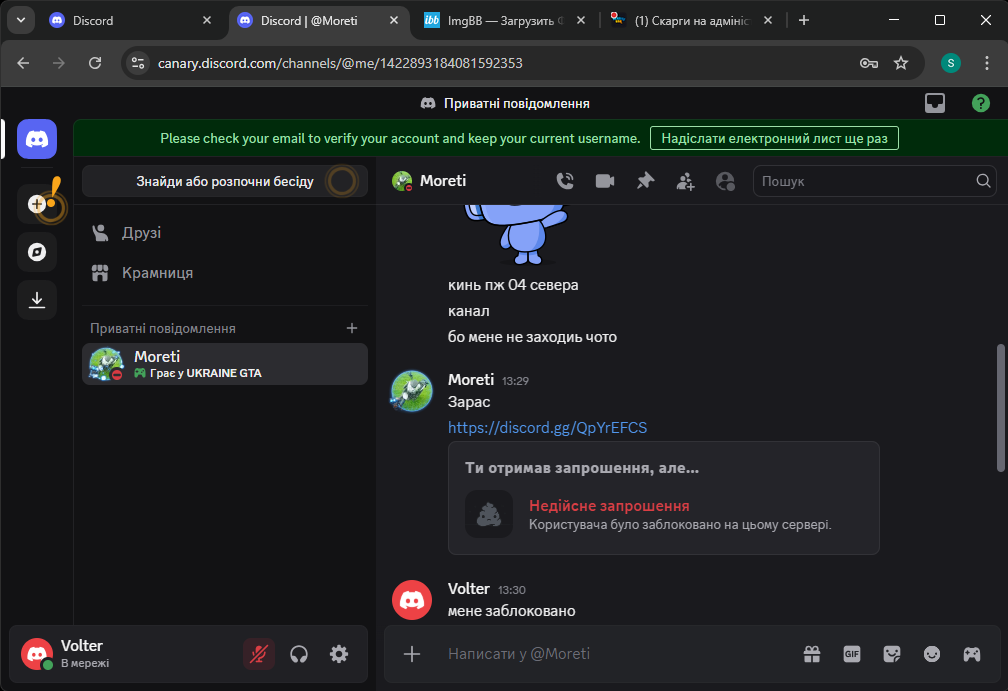
Task: Open the green Help question icon
Action: 980,103
